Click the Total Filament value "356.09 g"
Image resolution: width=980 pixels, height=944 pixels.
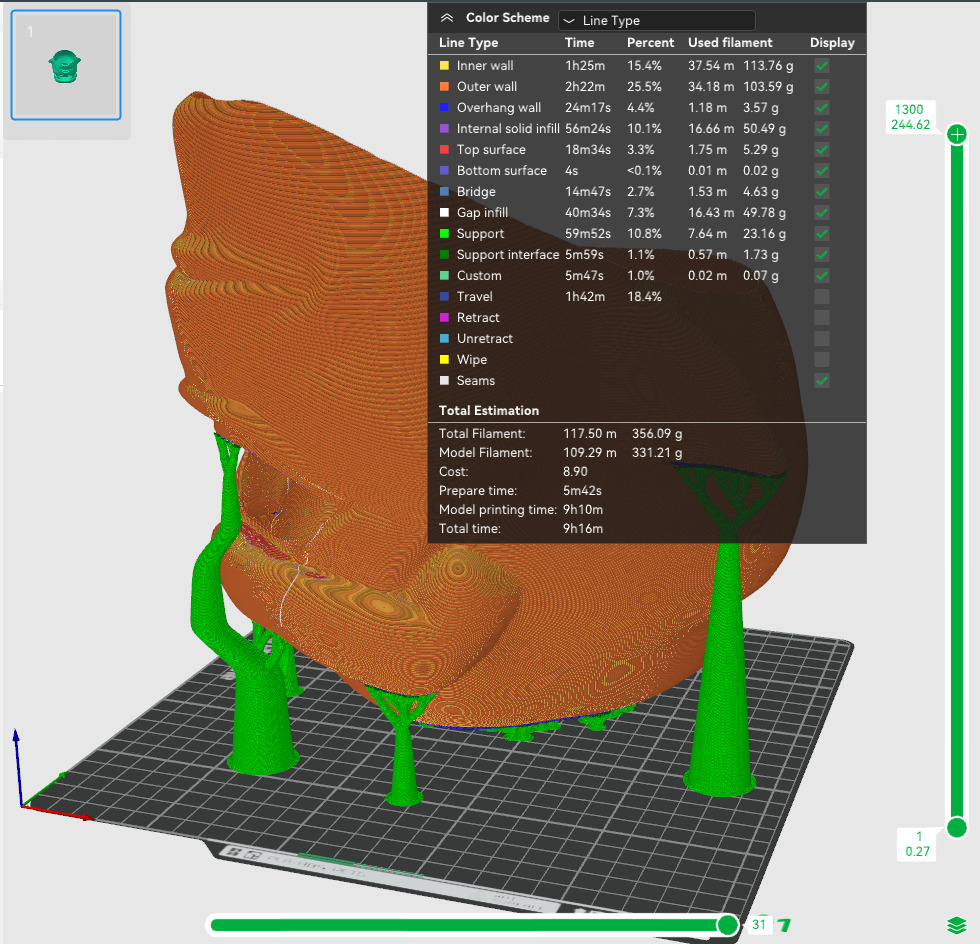pyautogui.click(x=657, y=433)
